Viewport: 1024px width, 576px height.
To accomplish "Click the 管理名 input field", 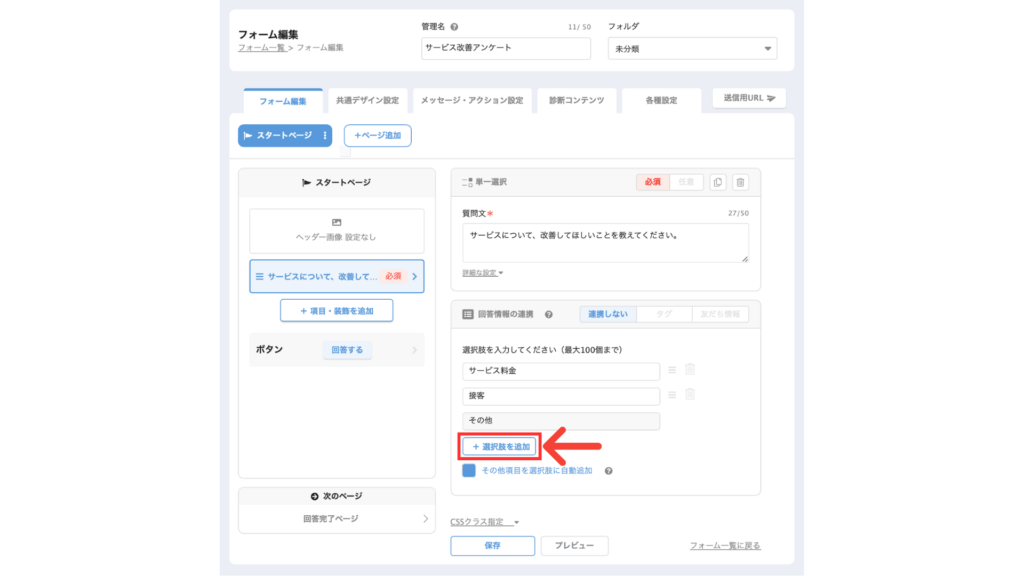I will pyautogui.click(x=506, y=49).
